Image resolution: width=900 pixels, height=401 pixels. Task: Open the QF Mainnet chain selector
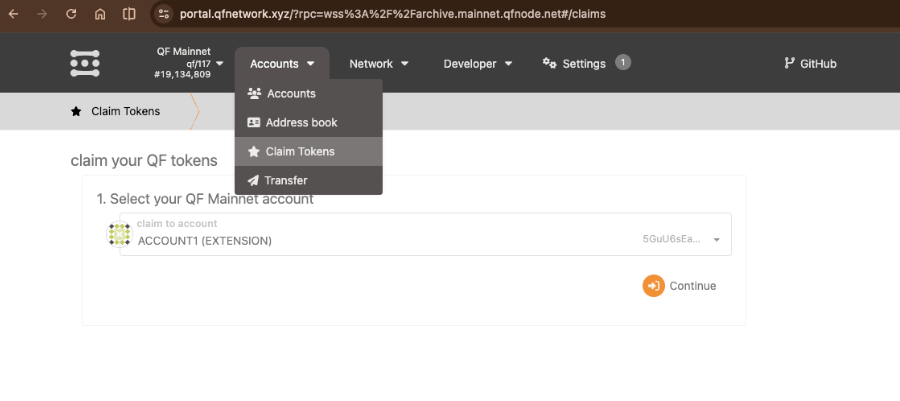(183, 63)
